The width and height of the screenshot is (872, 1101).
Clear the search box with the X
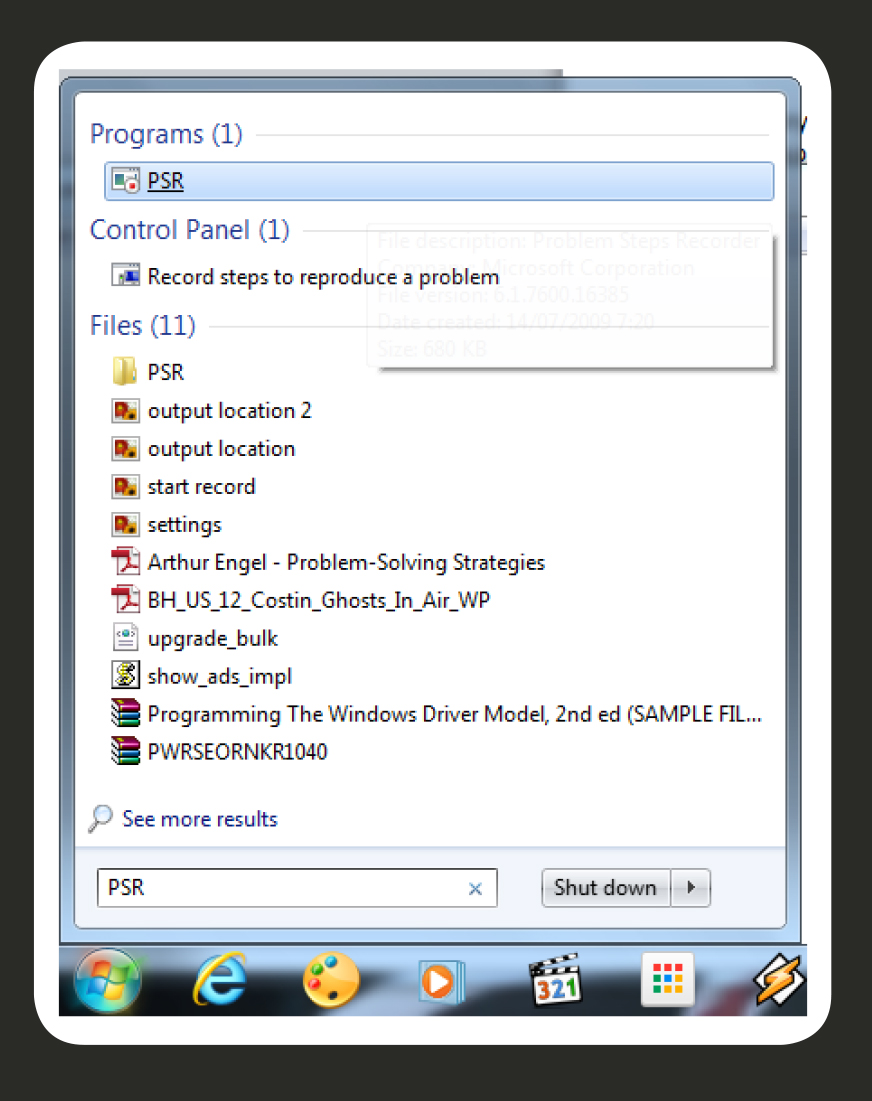point(476,889)
